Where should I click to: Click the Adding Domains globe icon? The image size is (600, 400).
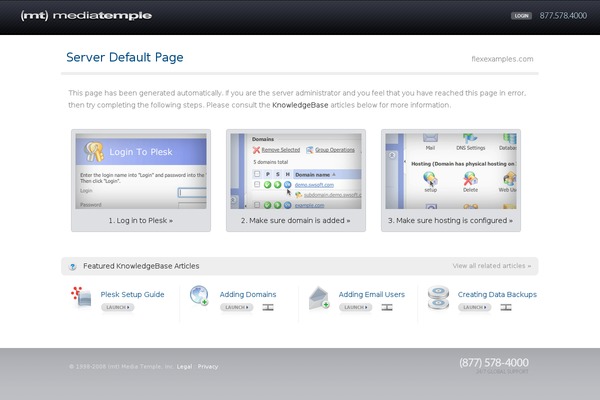199,296
